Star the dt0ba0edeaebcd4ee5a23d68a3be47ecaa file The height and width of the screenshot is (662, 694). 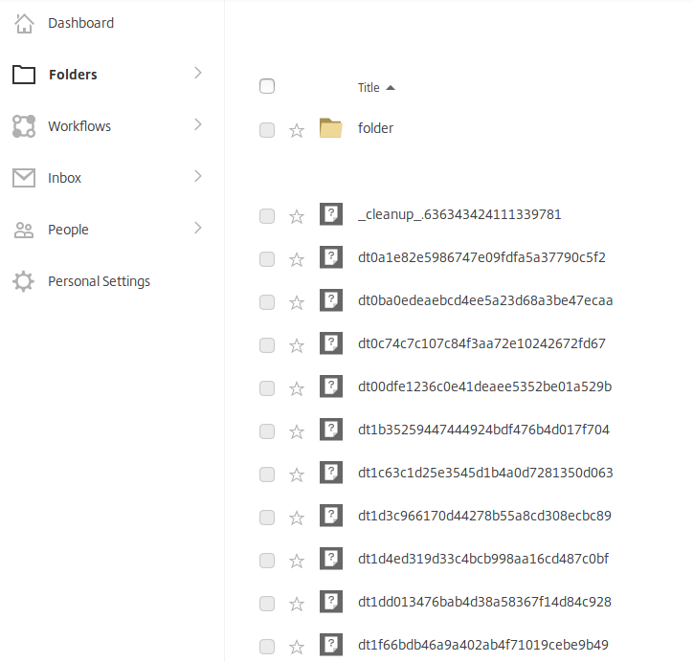297,303
